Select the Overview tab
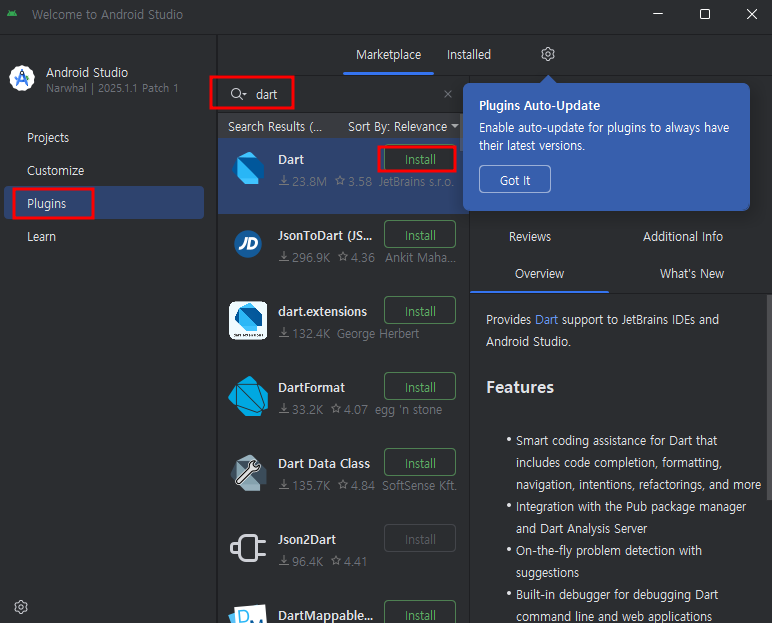The image size is (772, 623). 540,274
